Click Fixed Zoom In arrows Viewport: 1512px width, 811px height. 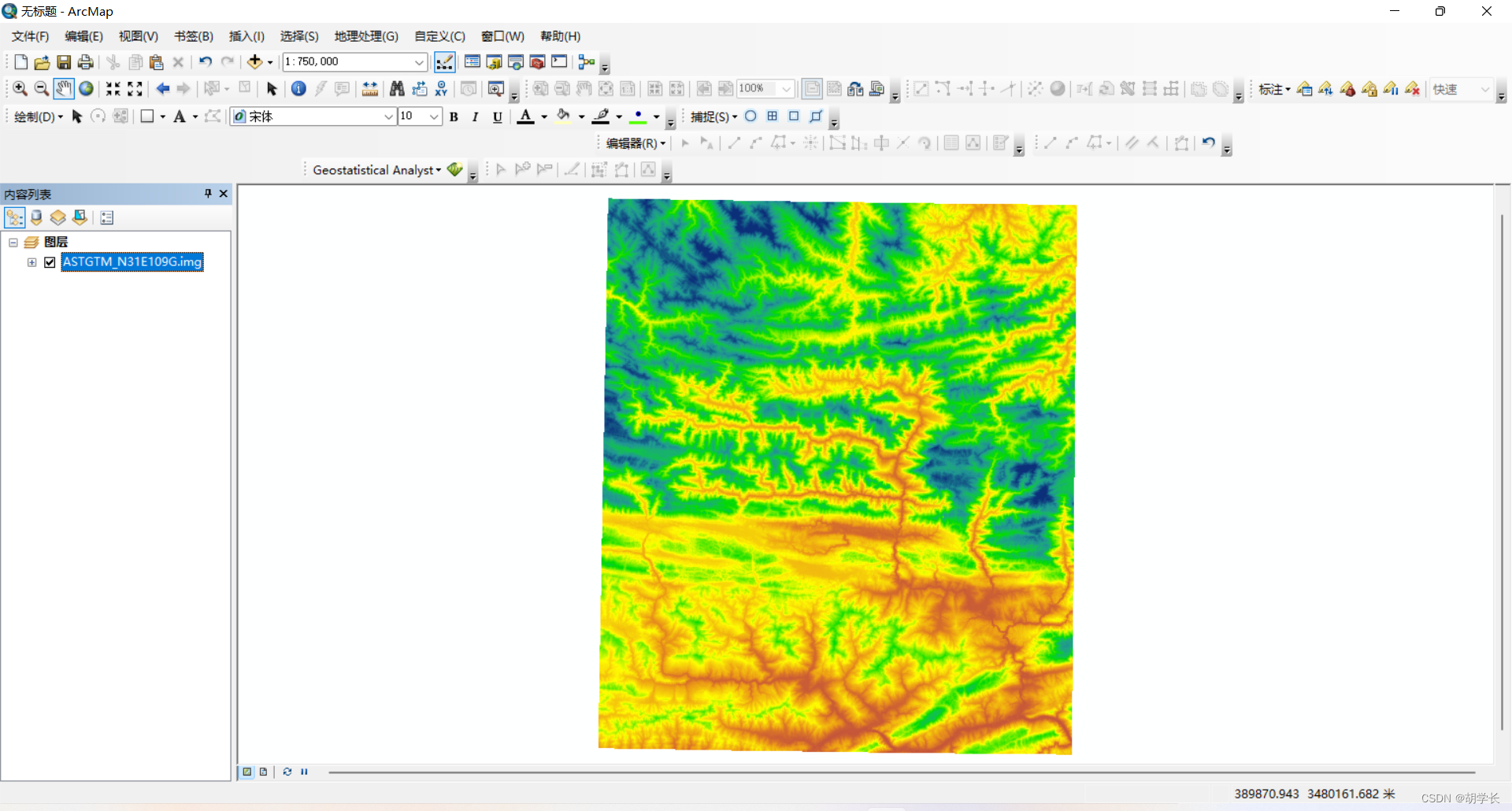(113, 89)
